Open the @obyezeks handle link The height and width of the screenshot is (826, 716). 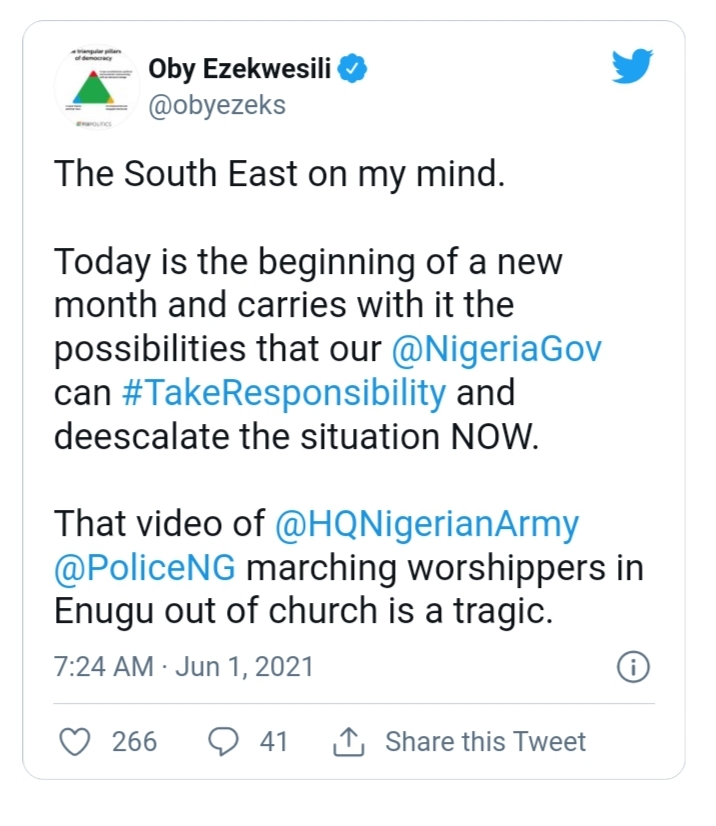tap(217, 105)
